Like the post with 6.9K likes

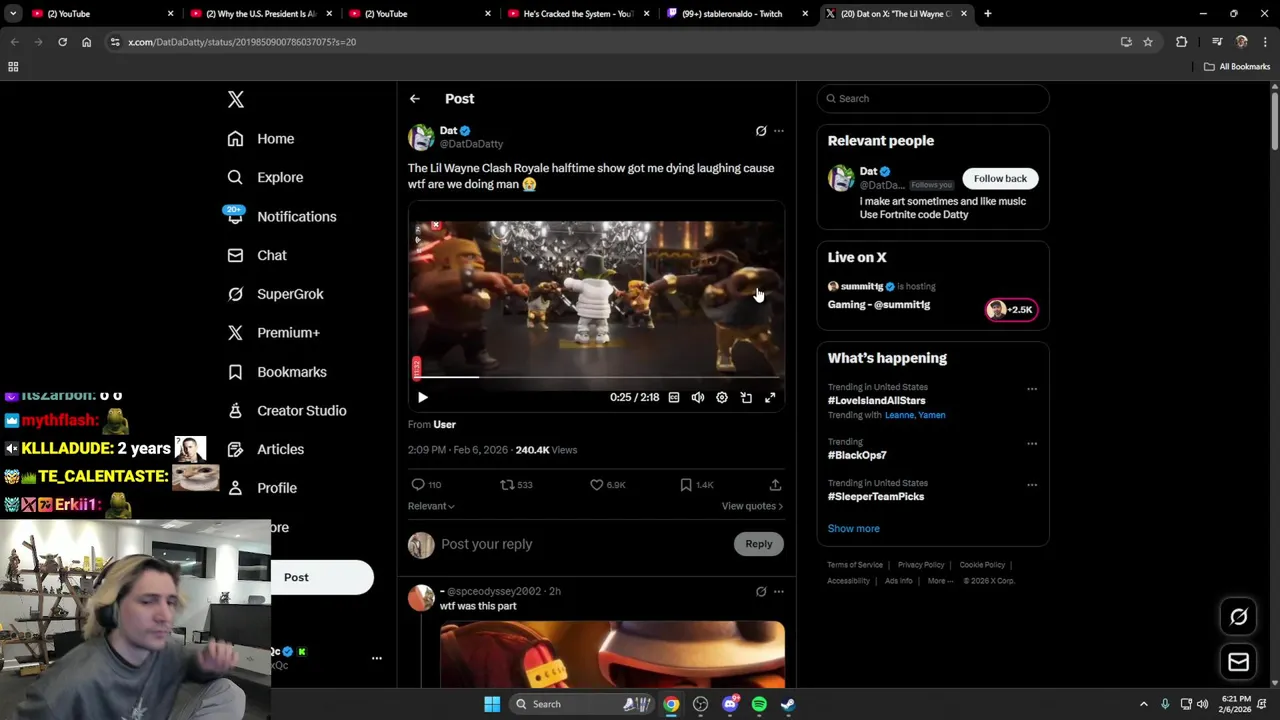point(596,485)
